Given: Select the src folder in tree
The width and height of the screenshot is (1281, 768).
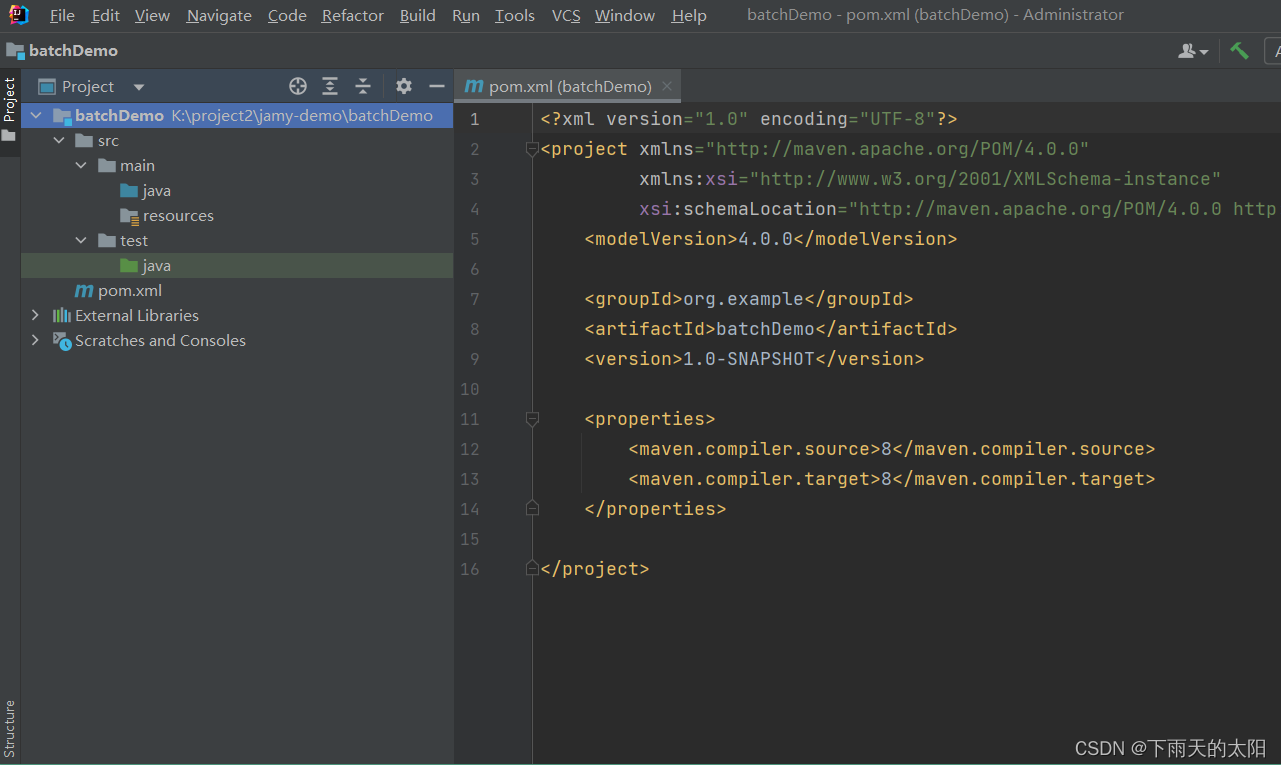Looking at the screenshot, I should click(x=237, y=141).
